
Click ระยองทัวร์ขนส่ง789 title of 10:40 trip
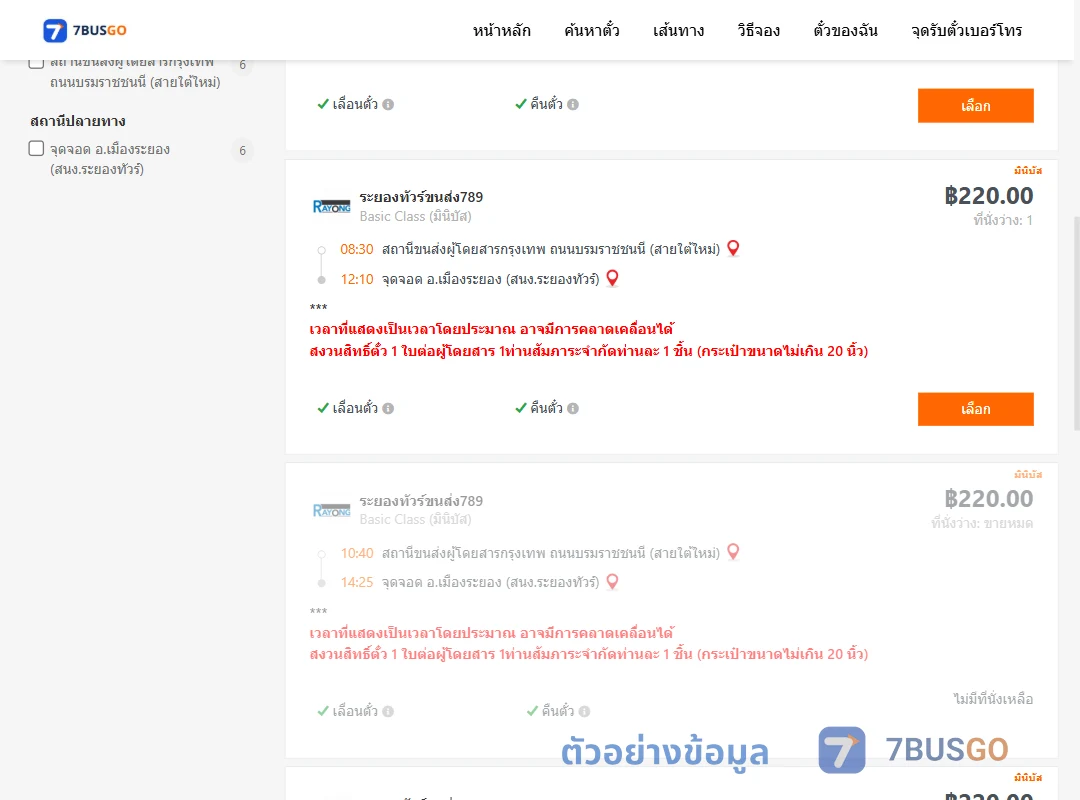click(x=421, y=501)
